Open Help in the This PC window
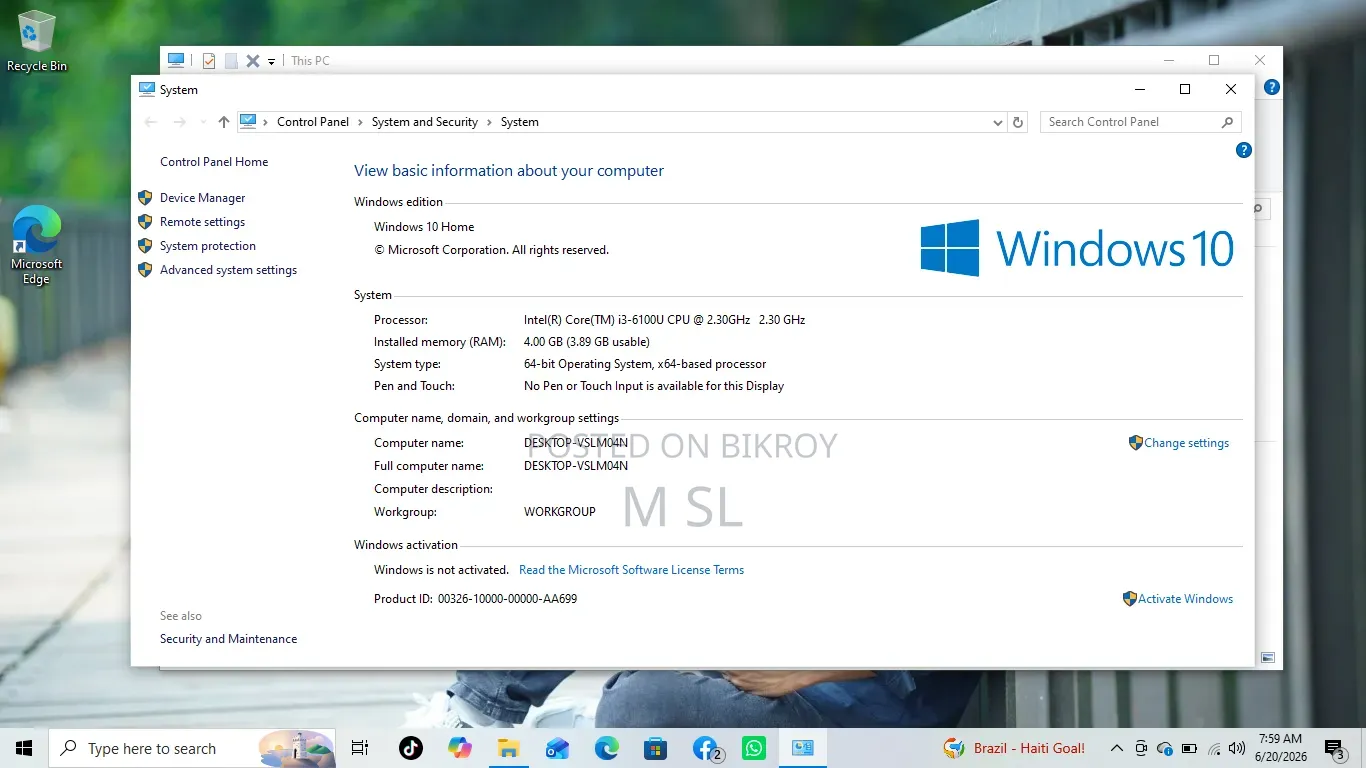 (x=1272, y=88)
